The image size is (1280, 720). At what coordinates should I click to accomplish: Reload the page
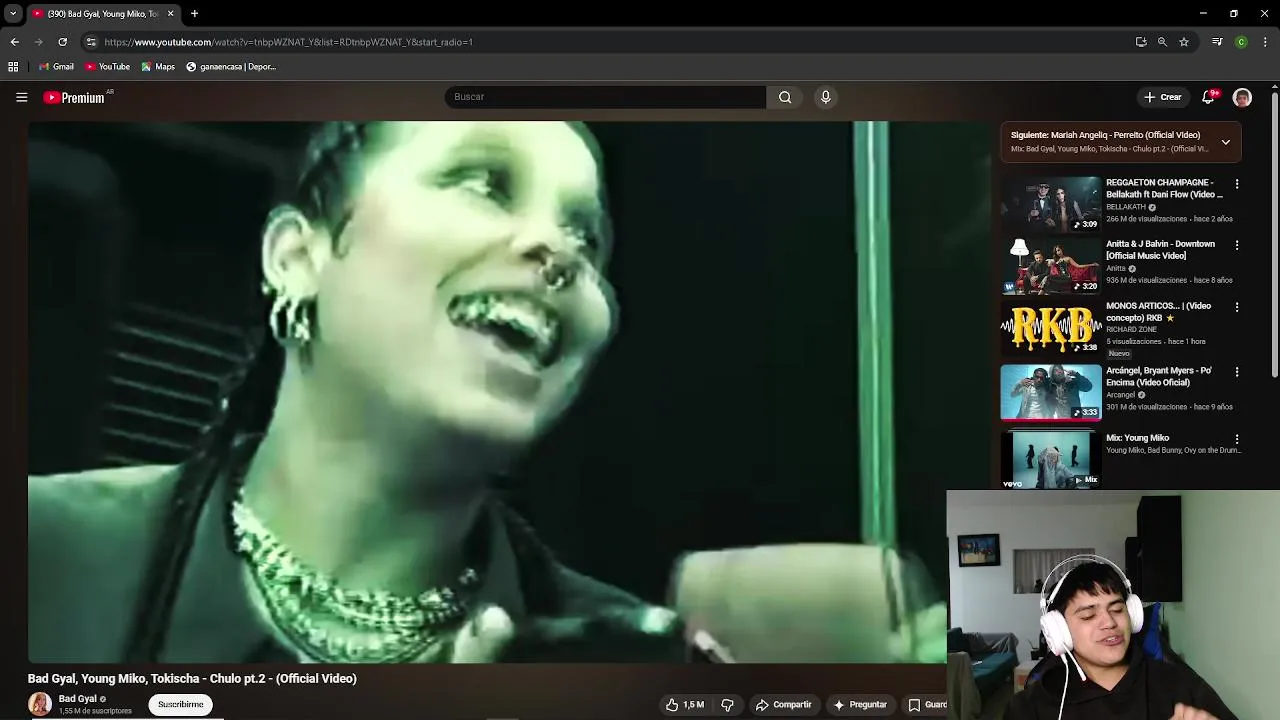click(x=62, y=42)
